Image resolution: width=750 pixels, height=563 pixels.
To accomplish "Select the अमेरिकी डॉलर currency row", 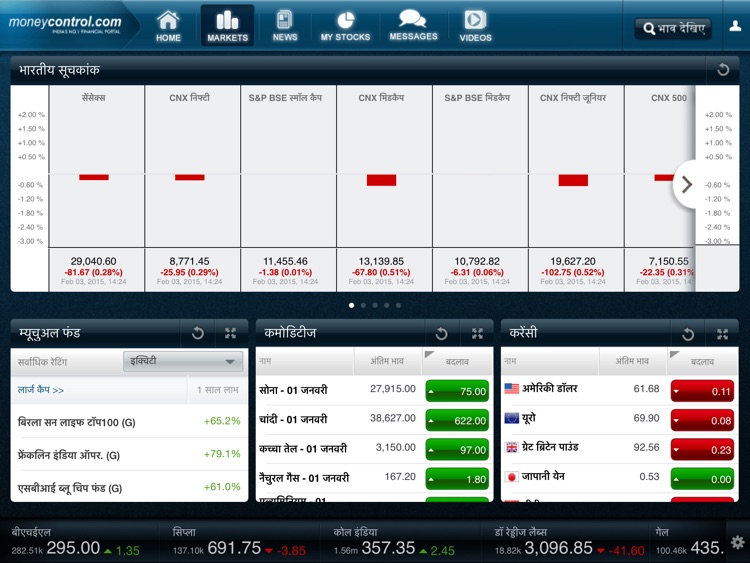I will pos(619,390).
